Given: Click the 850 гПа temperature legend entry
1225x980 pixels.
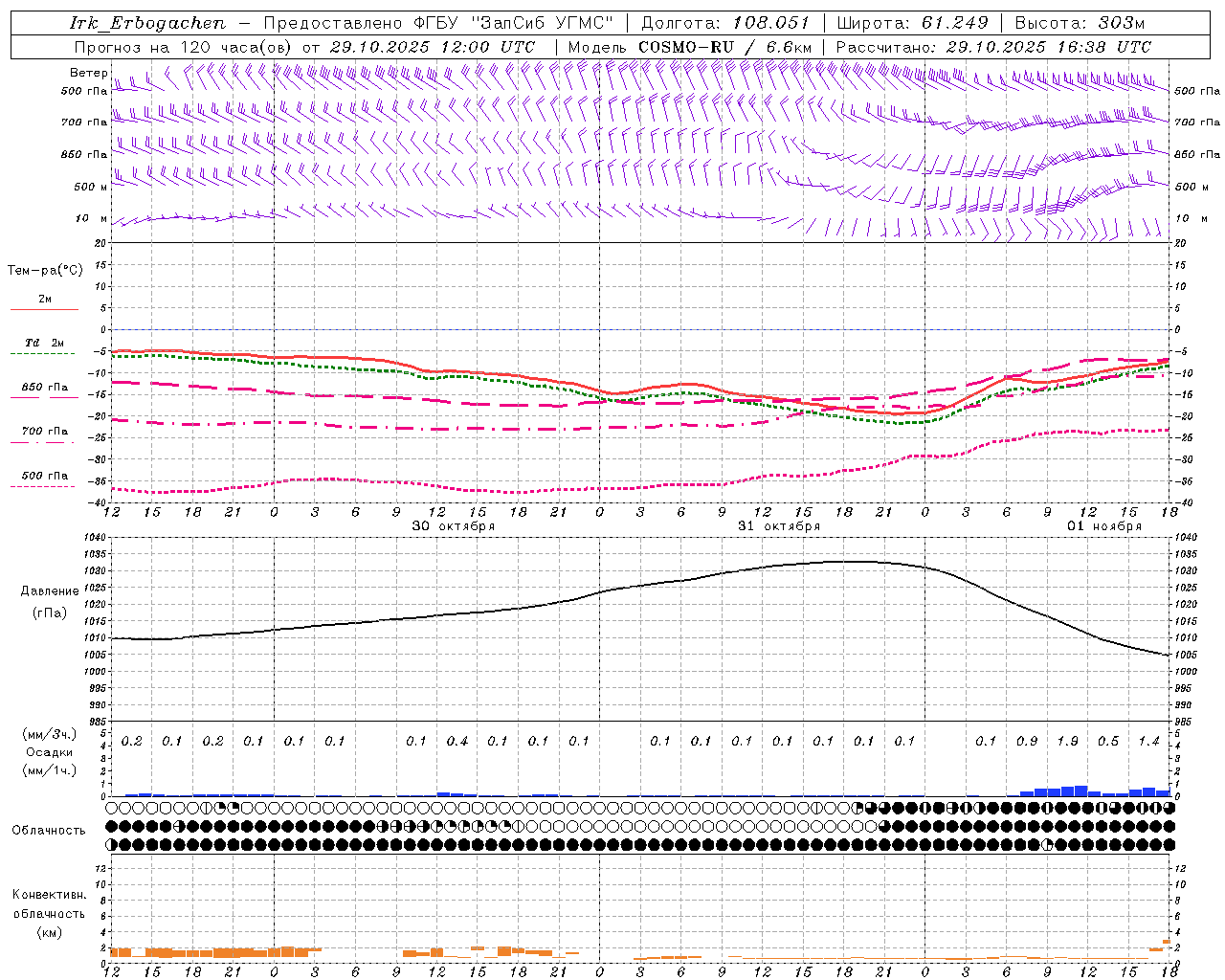Looking at the screenshot, I should click(44, 388).
